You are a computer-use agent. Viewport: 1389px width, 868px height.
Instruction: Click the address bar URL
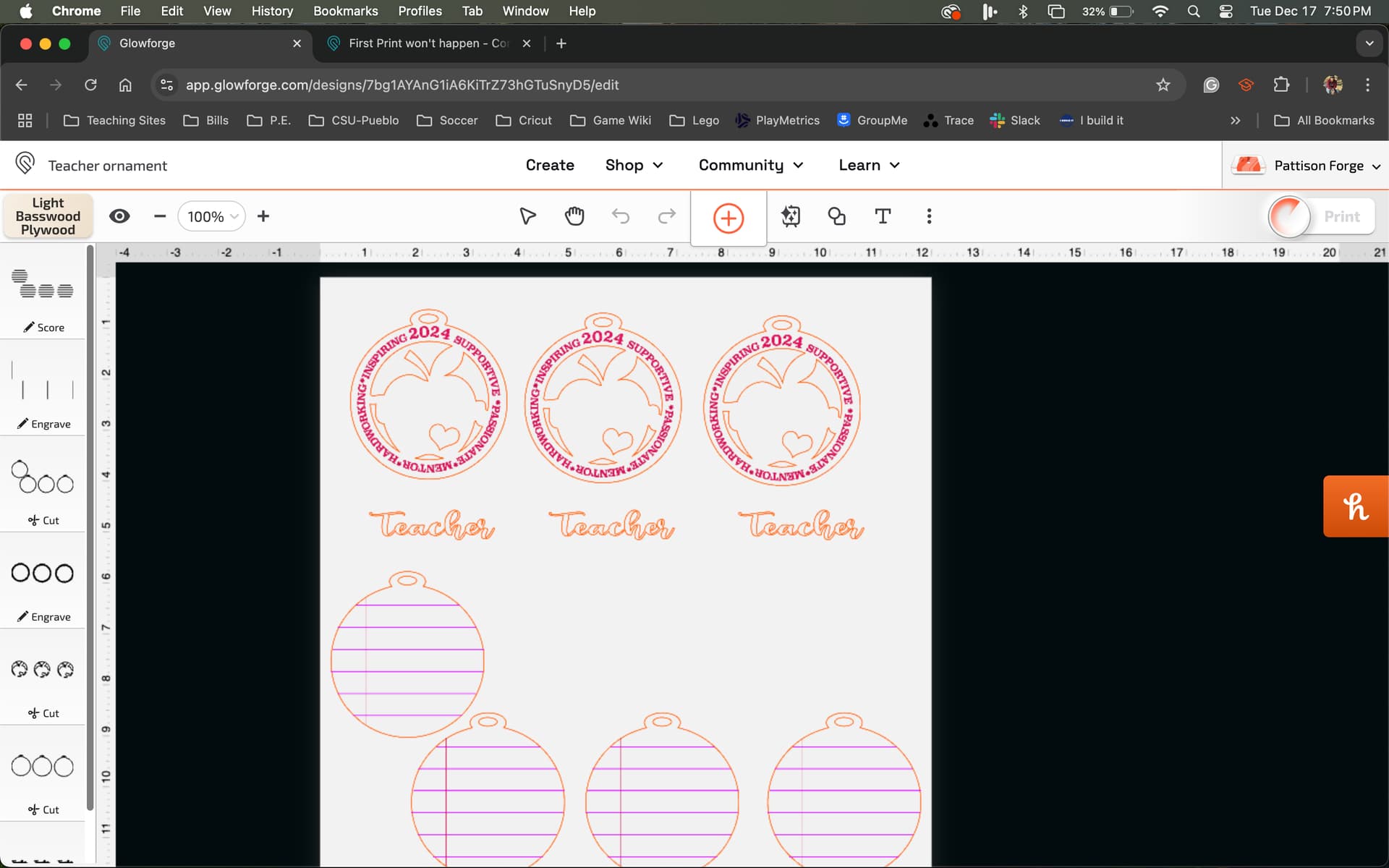point(402,85)
